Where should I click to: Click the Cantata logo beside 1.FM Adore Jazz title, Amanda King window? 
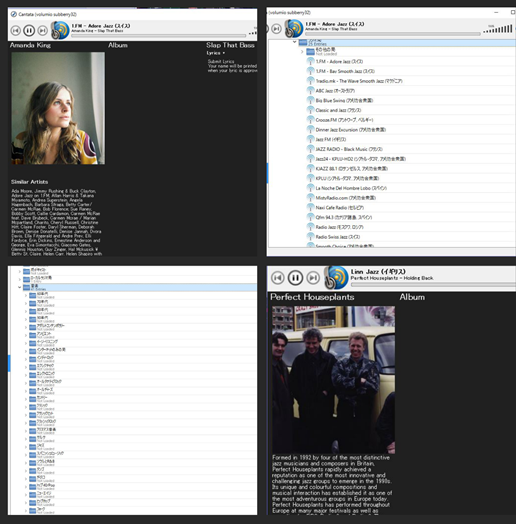click(60, 30)
